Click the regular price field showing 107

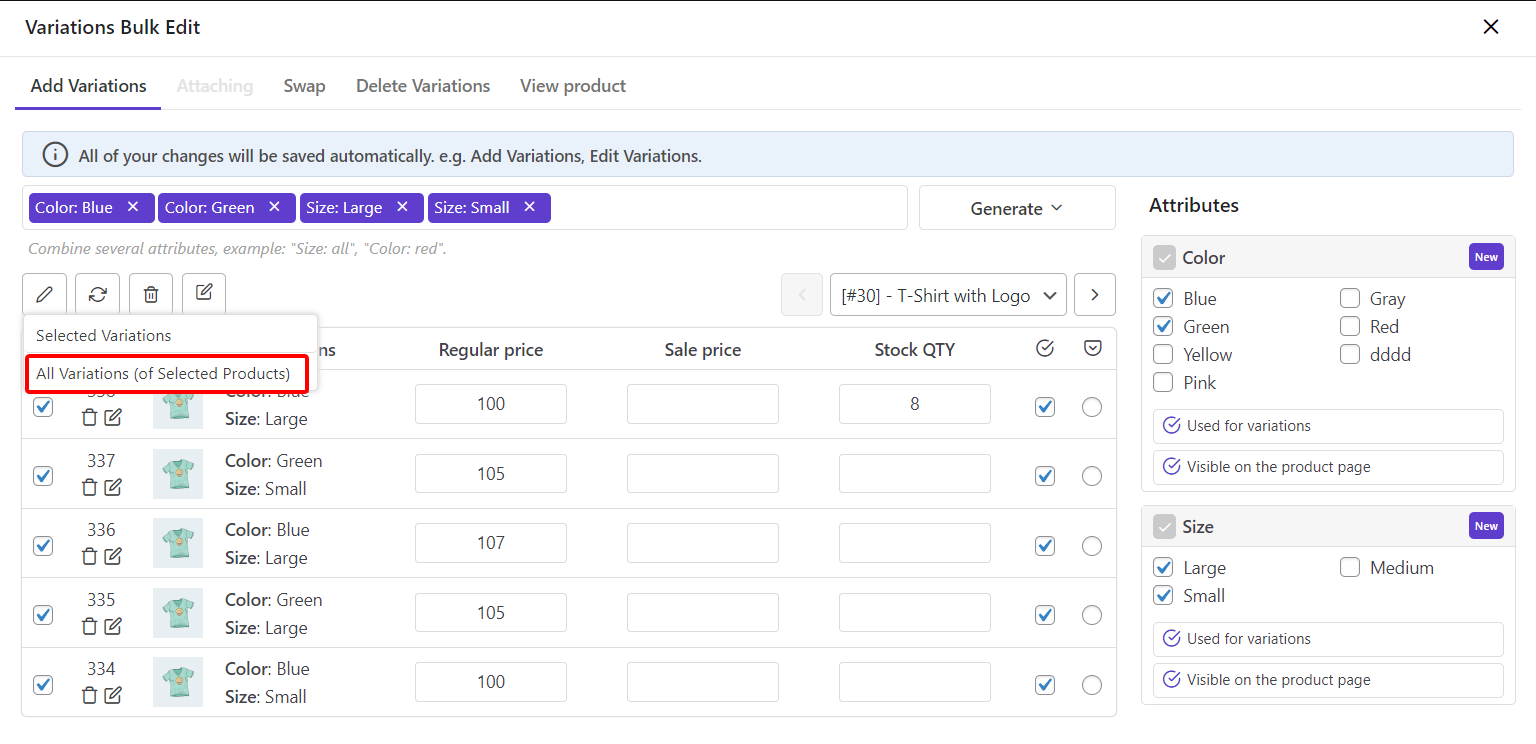pyautogui.click(x=491, y=543)
